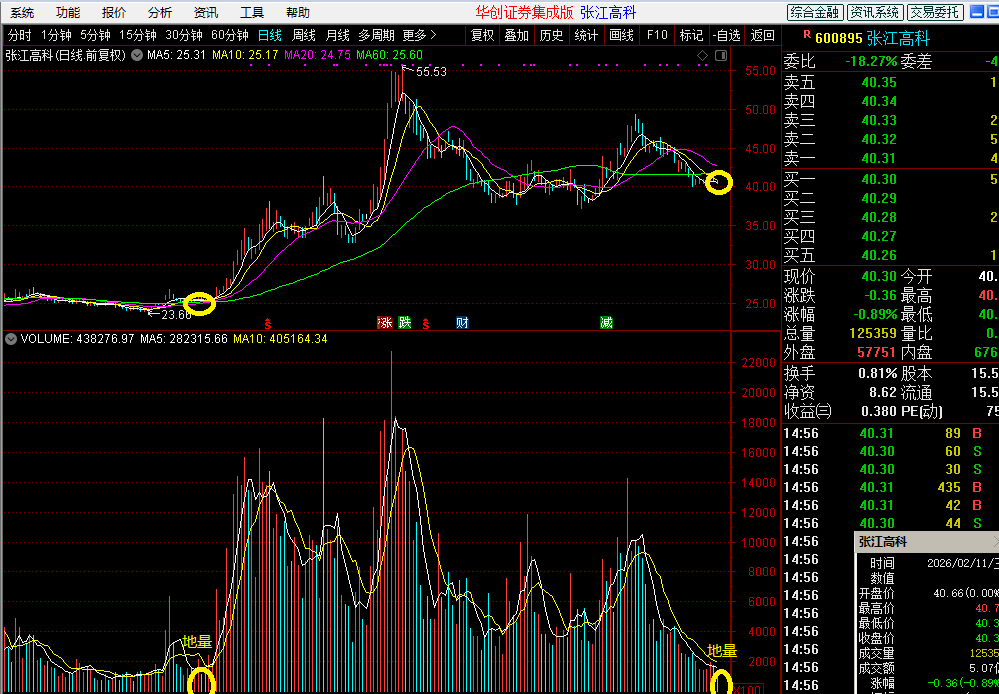
Task: Expand the main chart indicator dropdown arrow
Action: tap(136, 55)
